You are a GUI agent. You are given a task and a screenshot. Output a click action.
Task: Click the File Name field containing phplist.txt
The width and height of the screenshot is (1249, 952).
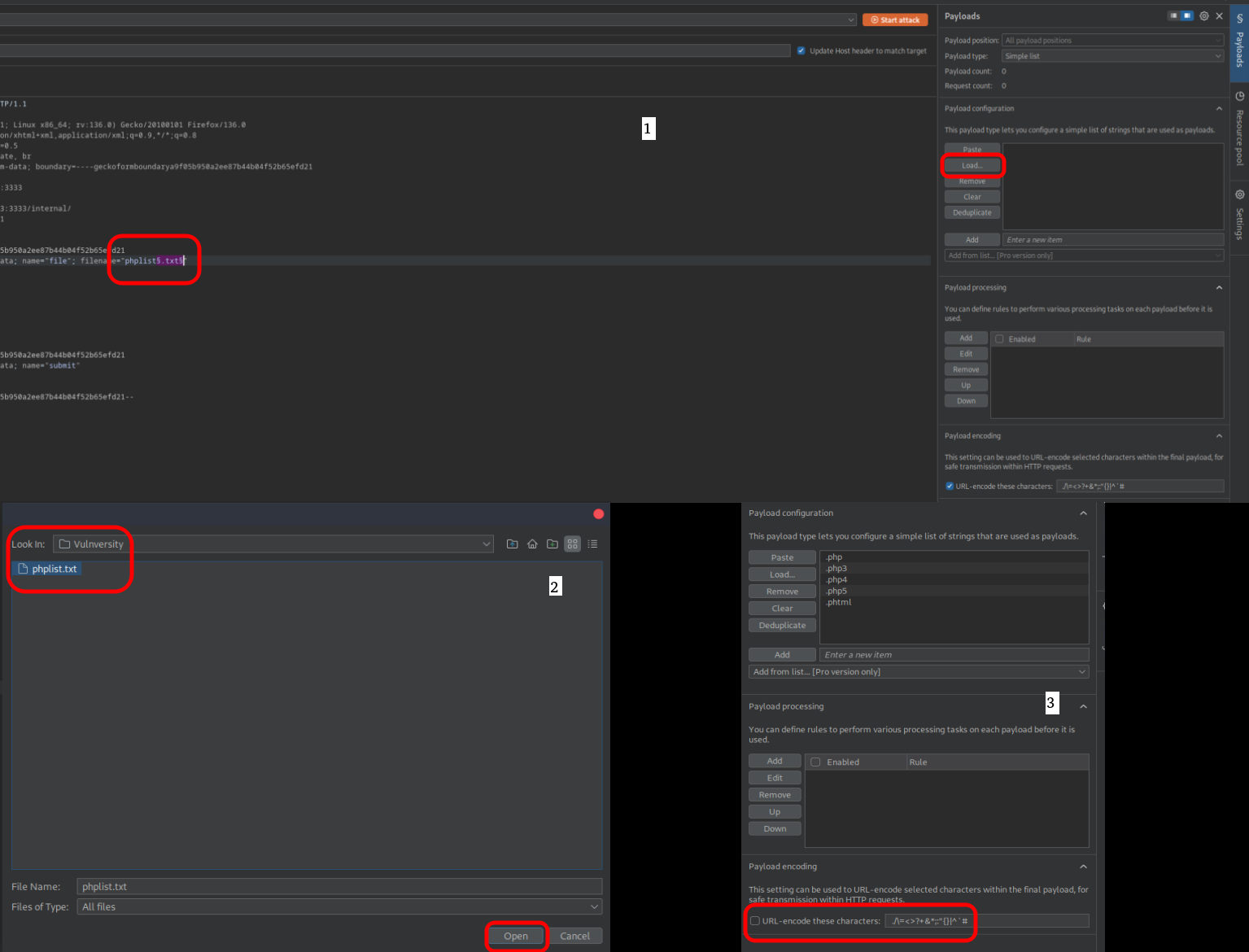click(x=339, y=886)
